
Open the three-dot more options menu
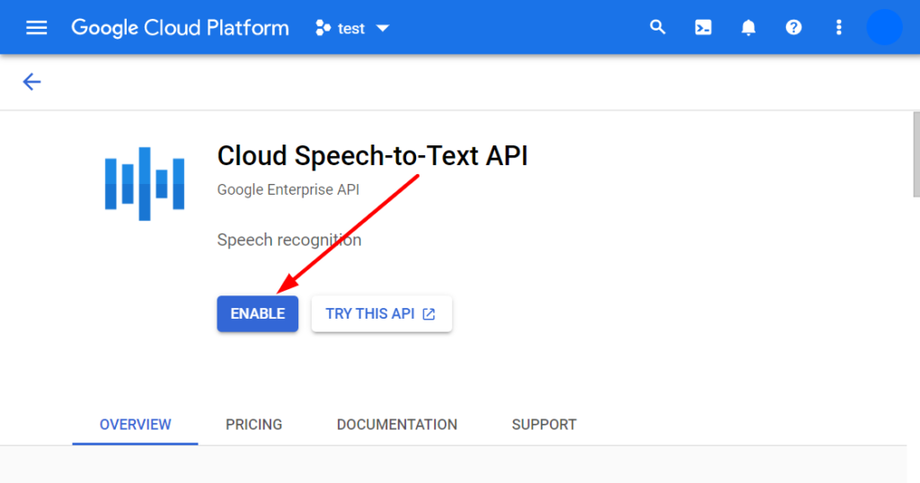tap(838, 28)
